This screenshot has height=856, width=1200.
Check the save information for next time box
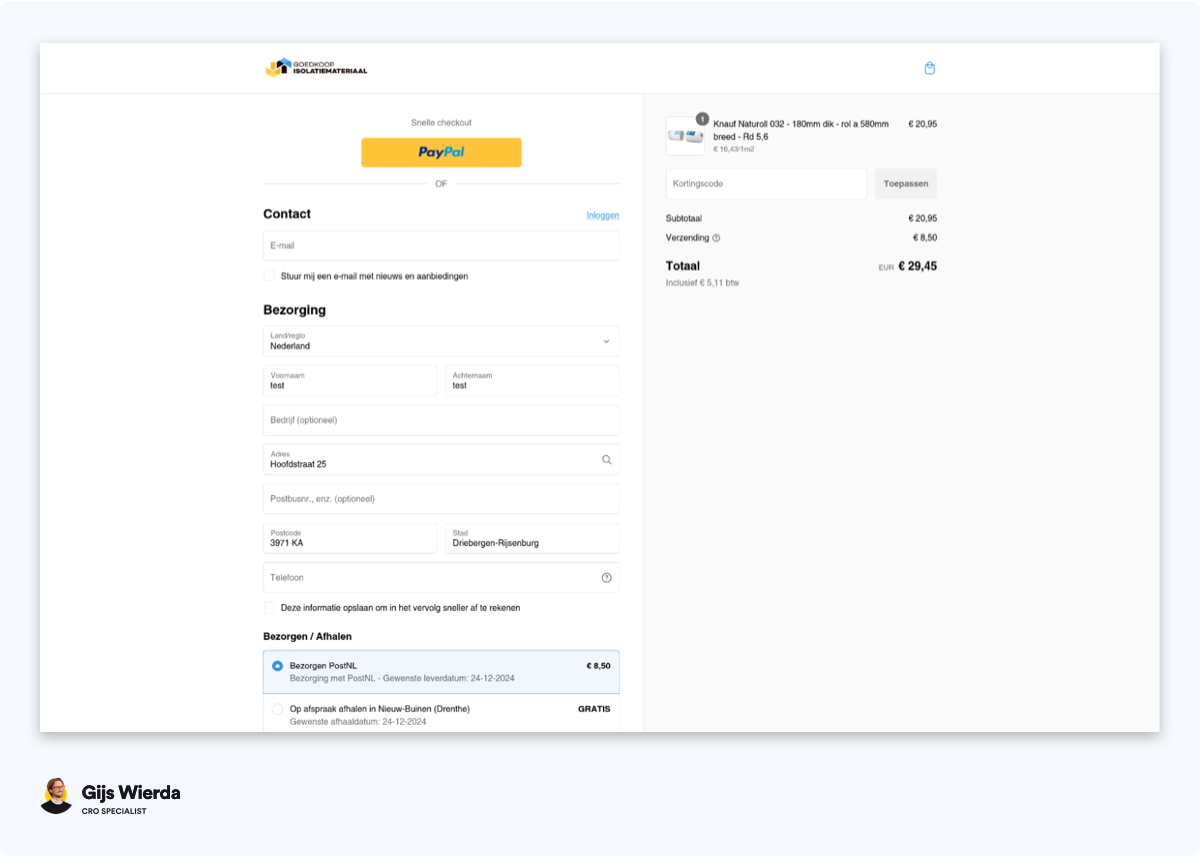pos(269,607)
